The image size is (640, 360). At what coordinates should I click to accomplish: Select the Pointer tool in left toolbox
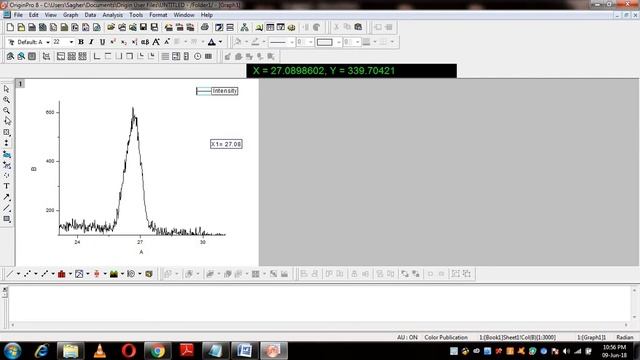point(7,89)
